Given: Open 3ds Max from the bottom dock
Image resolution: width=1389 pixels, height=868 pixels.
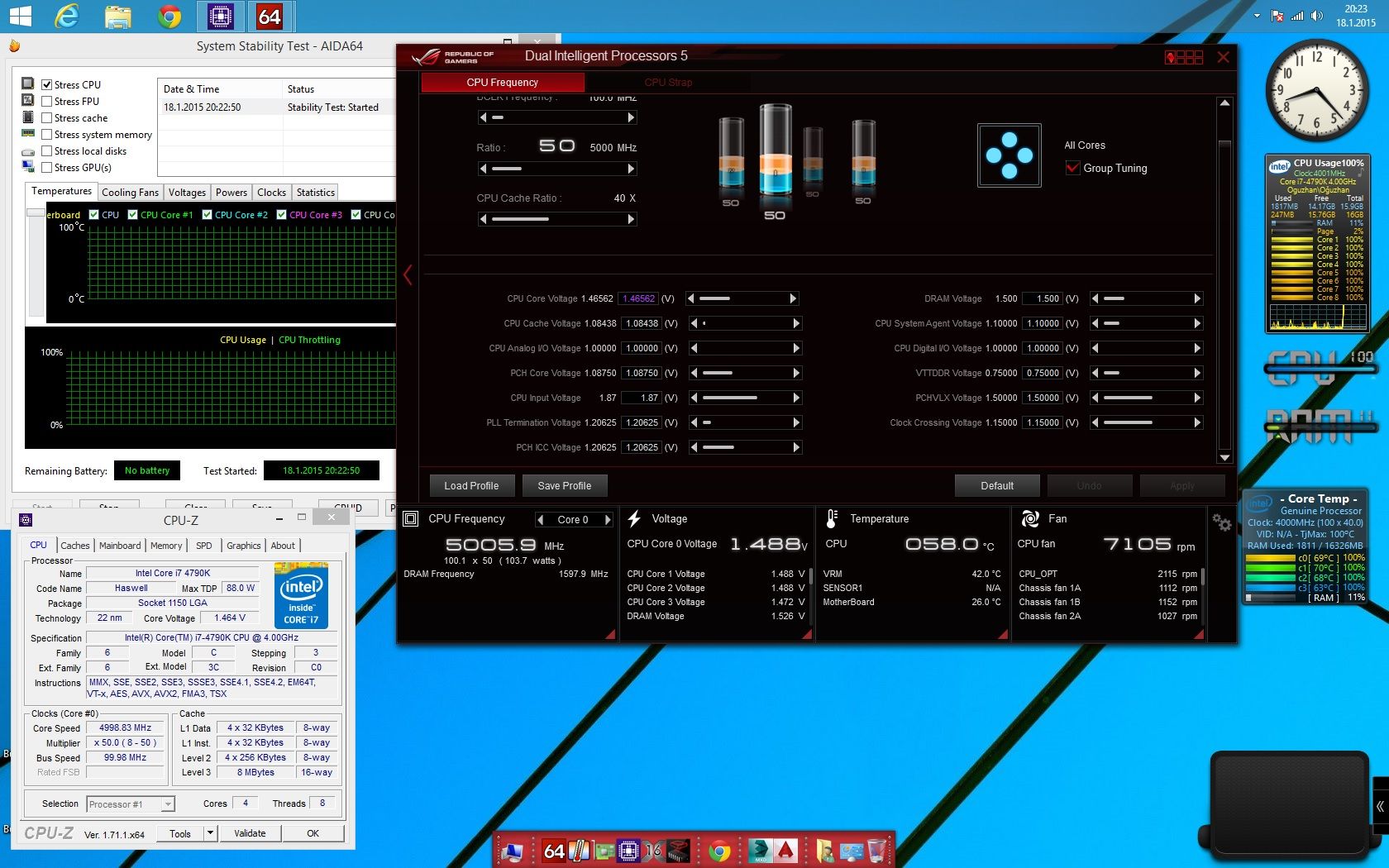Looking at the screenshot, I should (x=760, y=851).
